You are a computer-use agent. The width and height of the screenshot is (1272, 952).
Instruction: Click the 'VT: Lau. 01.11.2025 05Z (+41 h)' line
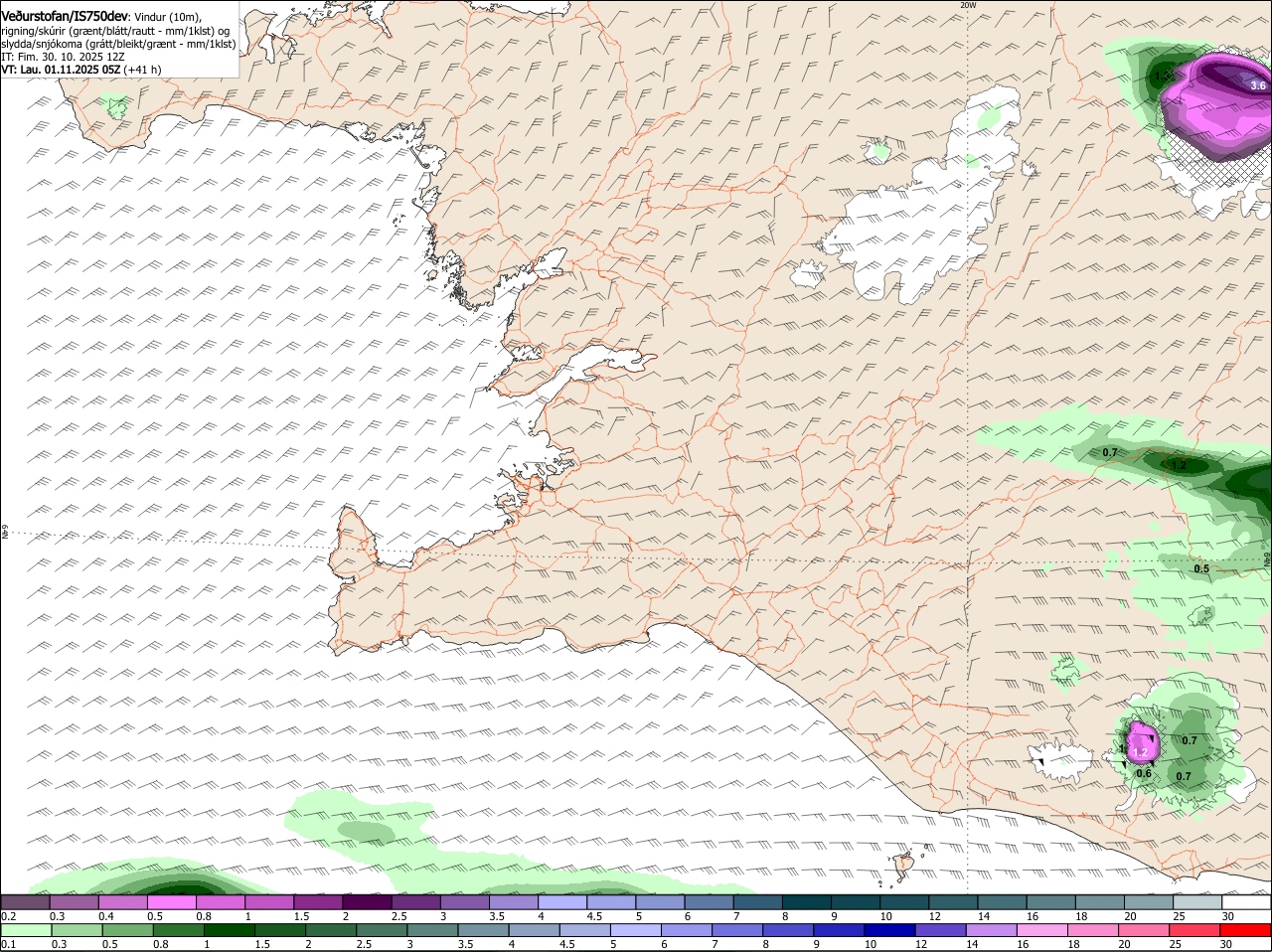click(80, 70)
